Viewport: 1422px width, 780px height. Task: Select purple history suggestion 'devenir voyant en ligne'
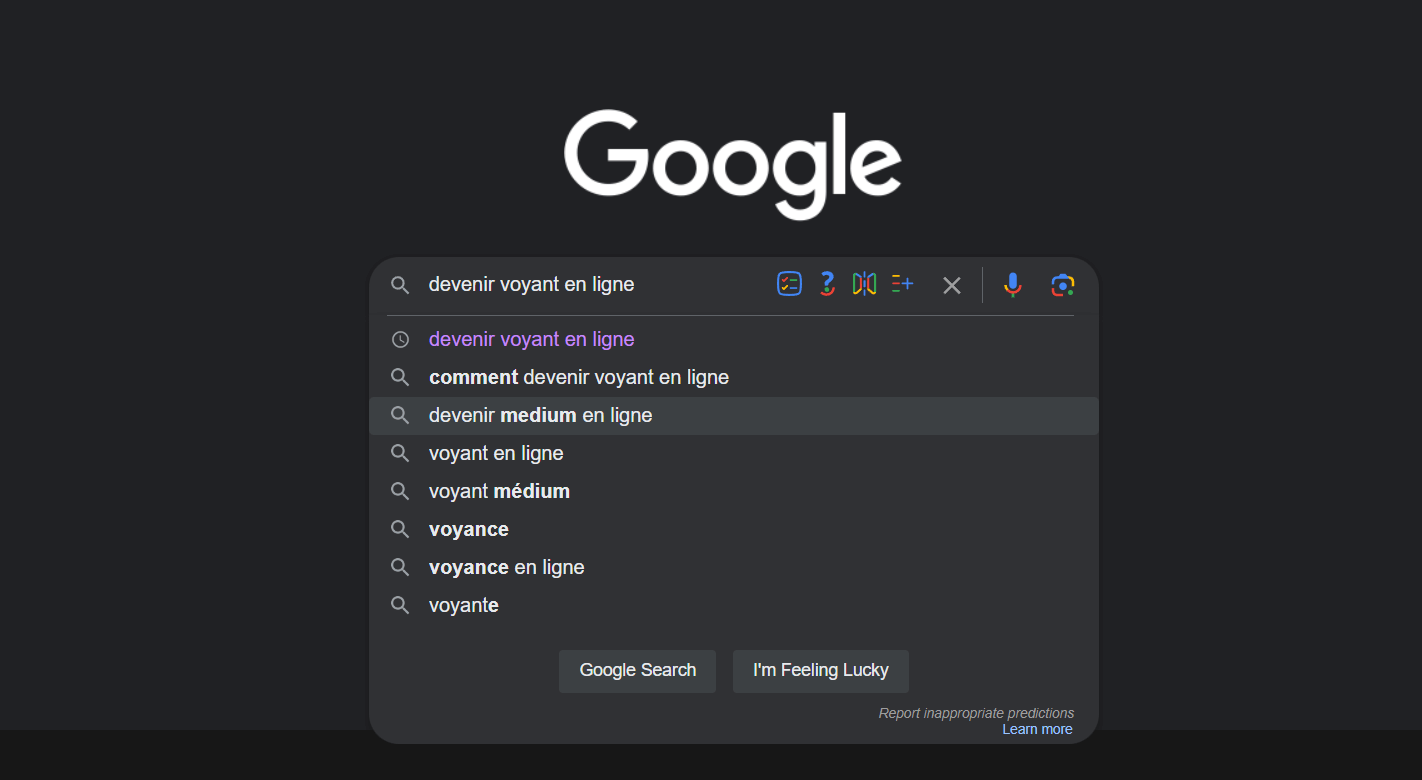click(x=734, y=339)
